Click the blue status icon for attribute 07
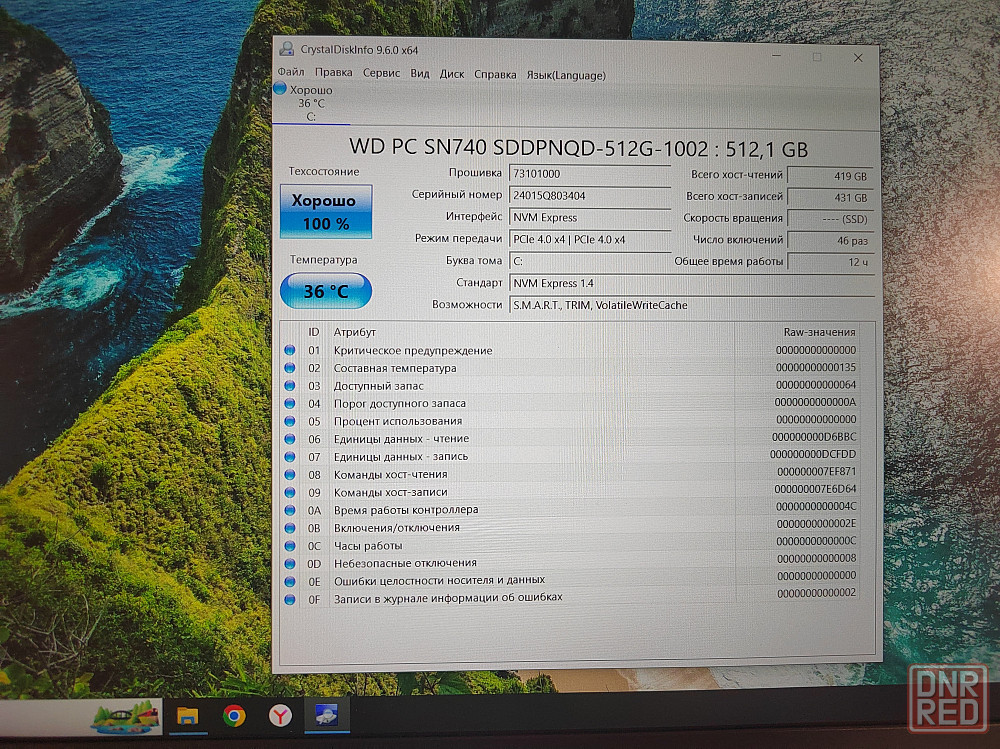 click(x=290, y=457)
